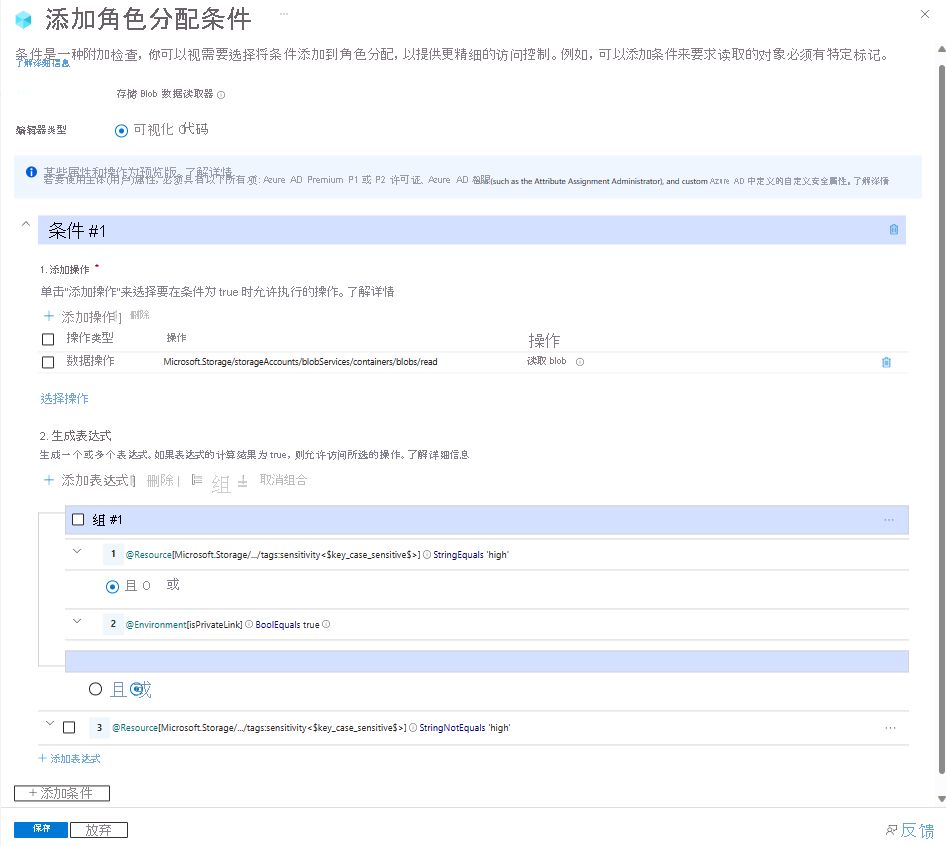Click the trash icon on the 读取 blob row
Viewport: 946px width, 846px height.
[x=885, y=362]
